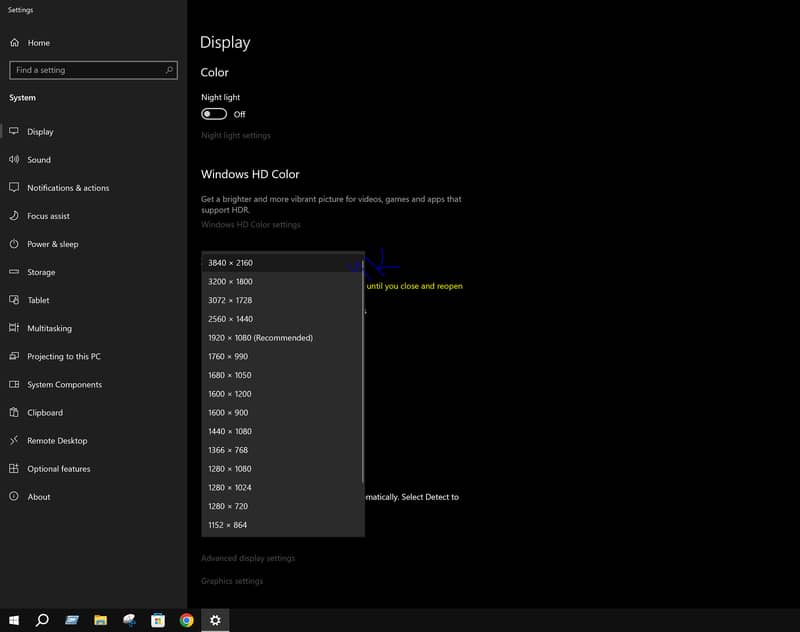This screenshot has height=632, width=800.
Task: Choose 1280 × 1080 option
Action: pos(283,469)
